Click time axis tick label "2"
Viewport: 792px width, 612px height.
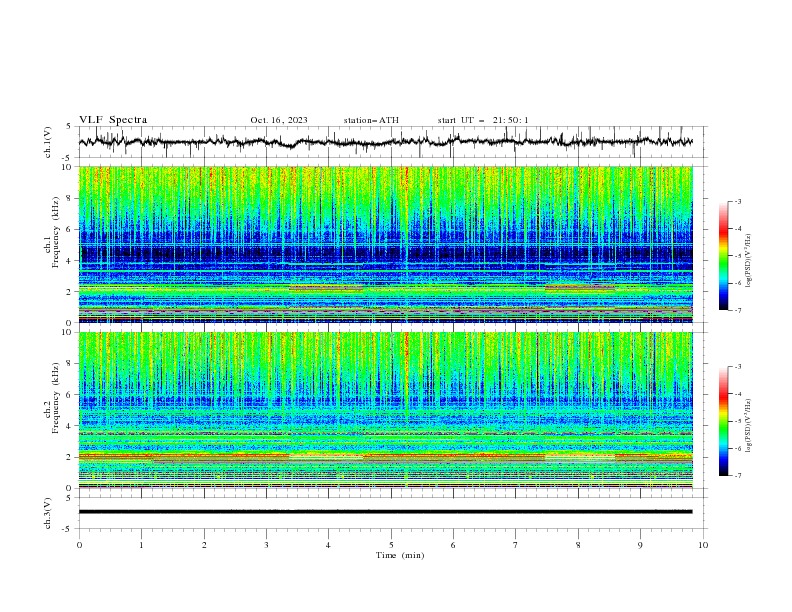coord(204,545)
